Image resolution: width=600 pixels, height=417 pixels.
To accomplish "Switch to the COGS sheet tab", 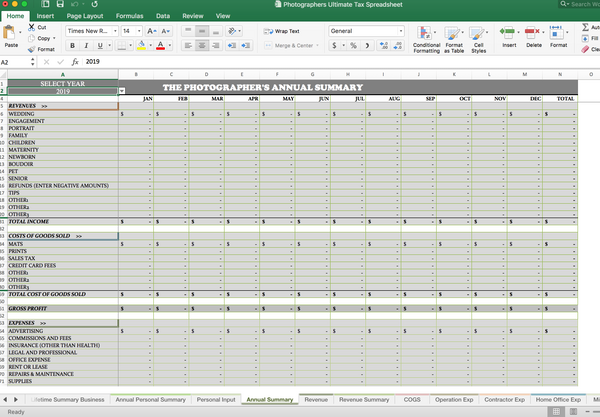I will 412,399.
